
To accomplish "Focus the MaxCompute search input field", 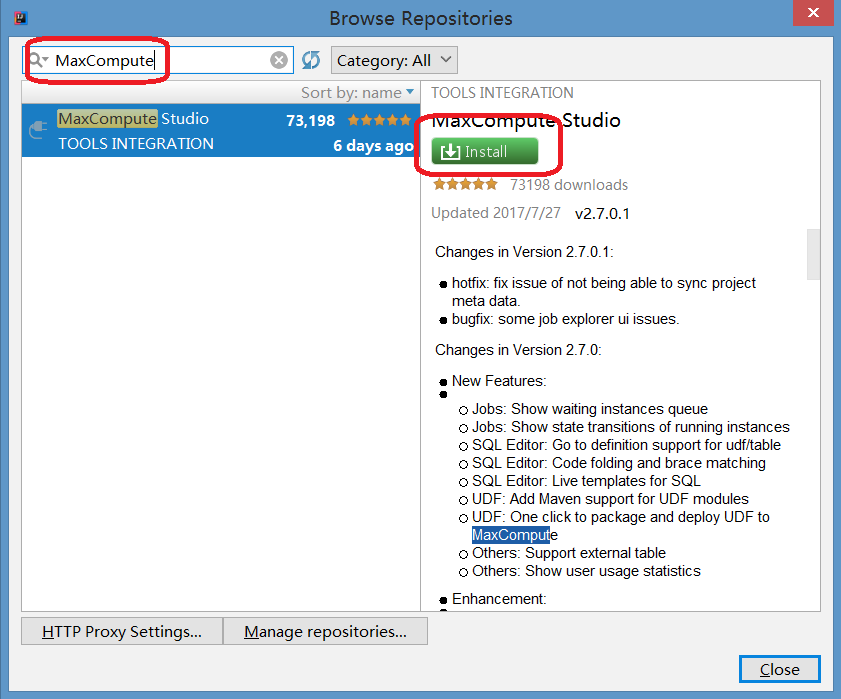I will (x=158, y=60).
